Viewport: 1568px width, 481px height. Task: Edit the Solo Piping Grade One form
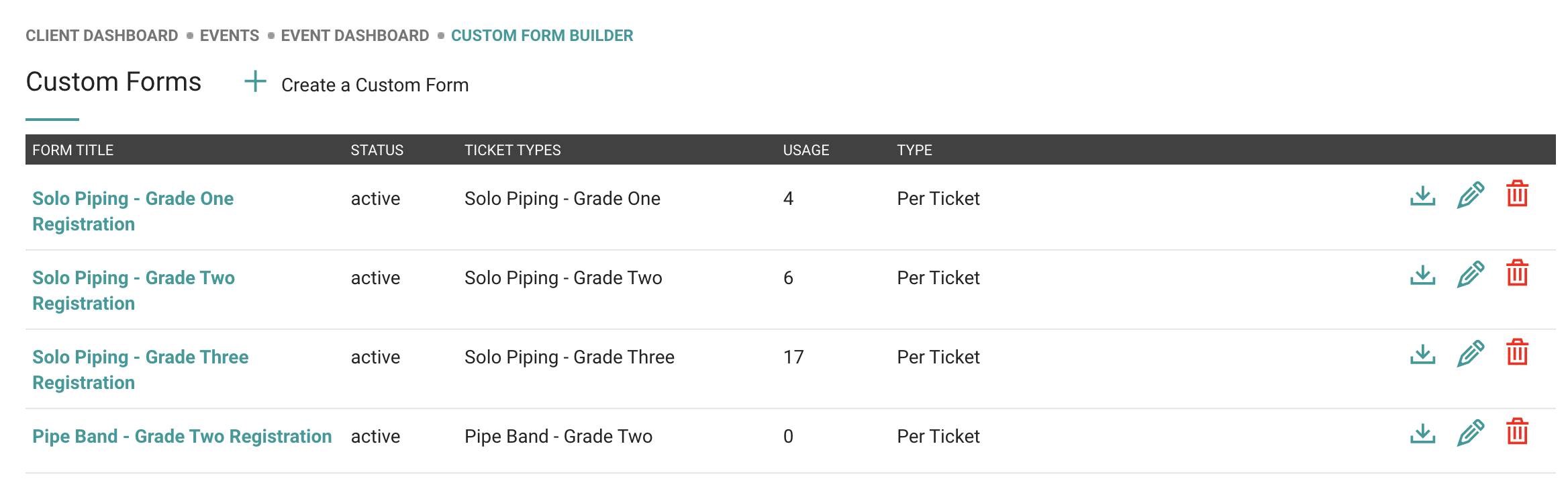tap(1470, 195)
